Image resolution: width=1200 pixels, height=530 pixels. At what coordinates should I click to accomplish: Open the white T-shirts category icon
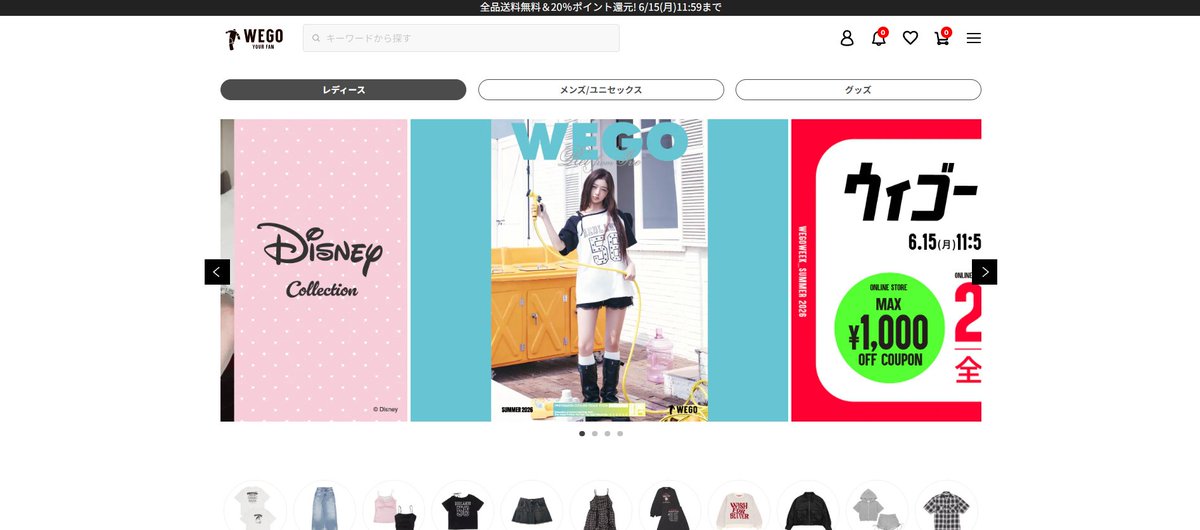pyautogui.click(x=255, y=506)
